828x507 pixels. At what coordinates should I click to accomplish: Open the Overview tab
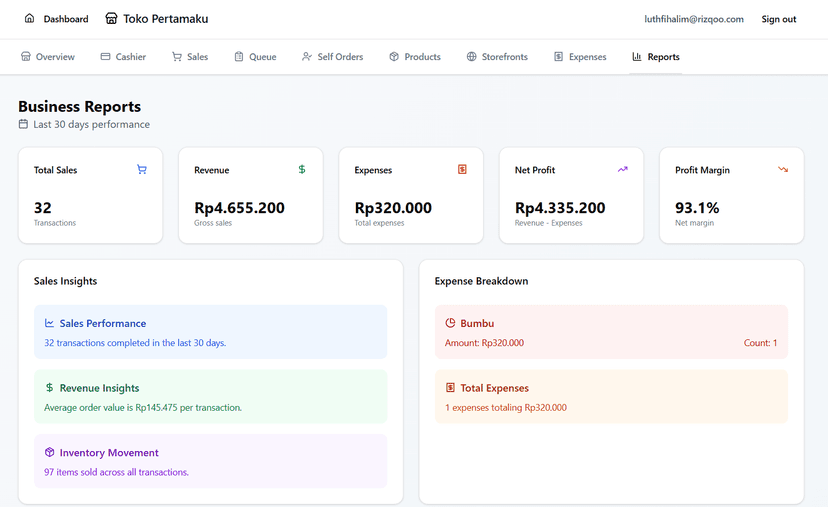pyautogui.click(x=48, y=57)
